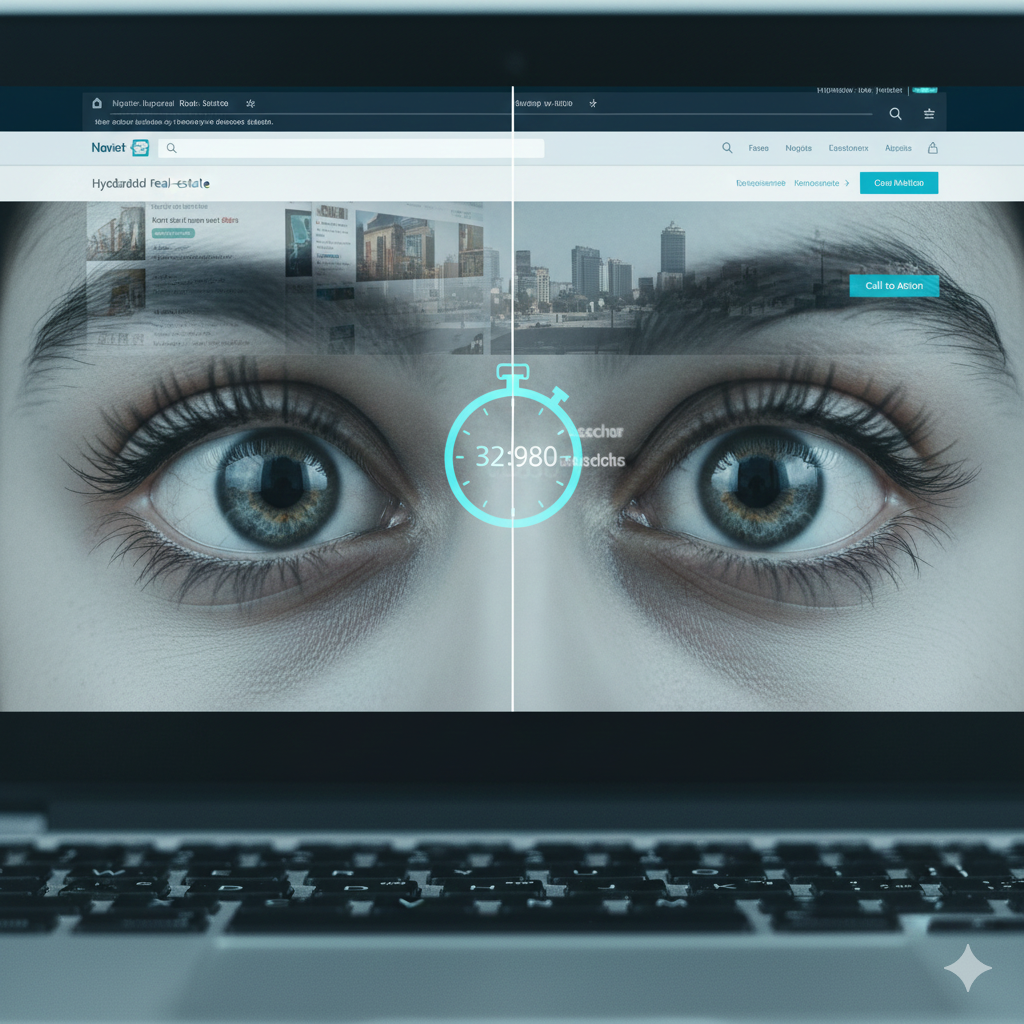Image resolution: width=1024 pixels, height=1024 pixels.
Task: Click the small green button under listing title
Action: click(x=173, y=233)
